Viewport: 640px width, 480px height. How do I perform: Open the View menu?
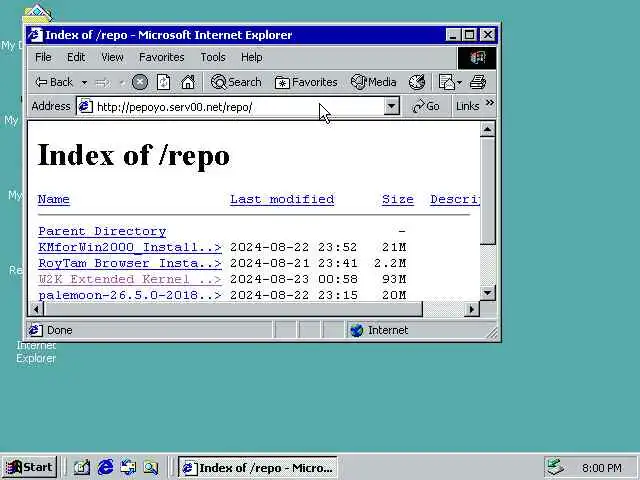tap(112, 57)
